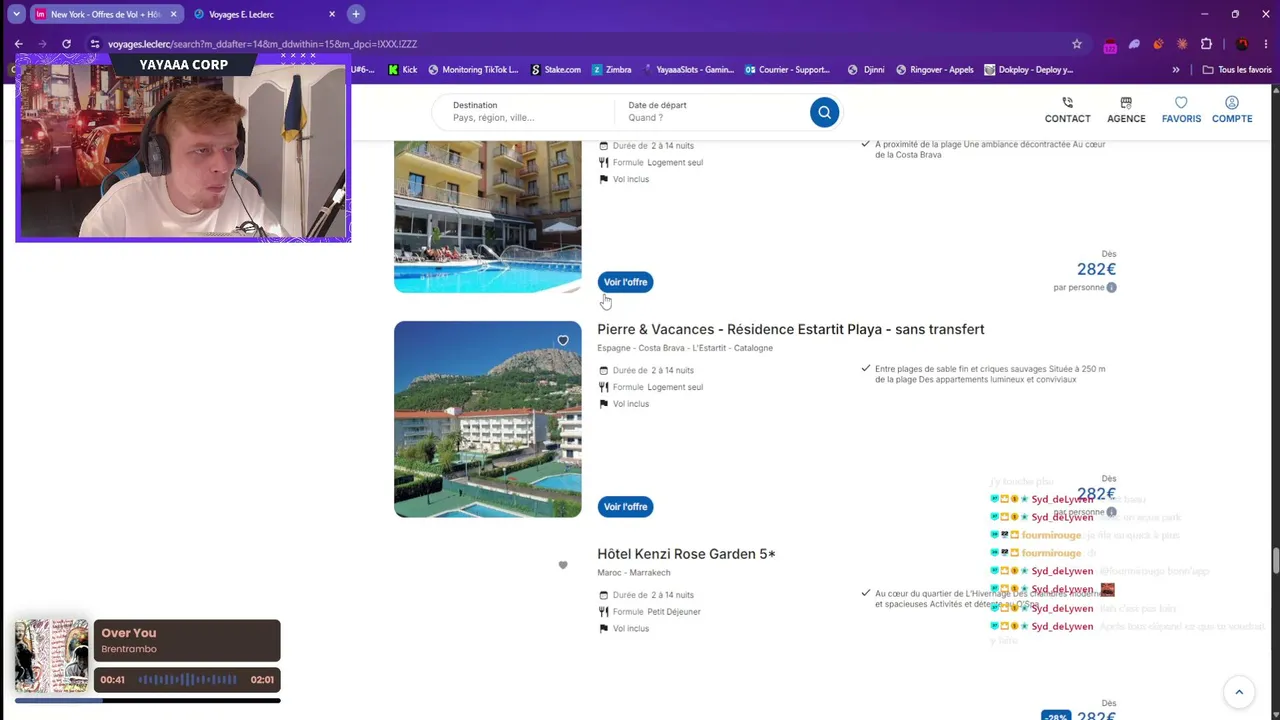Open the Pierre & Vacances residence photo
The image size is (1280, 720).
pyautogui.click(x=487, y=419)
